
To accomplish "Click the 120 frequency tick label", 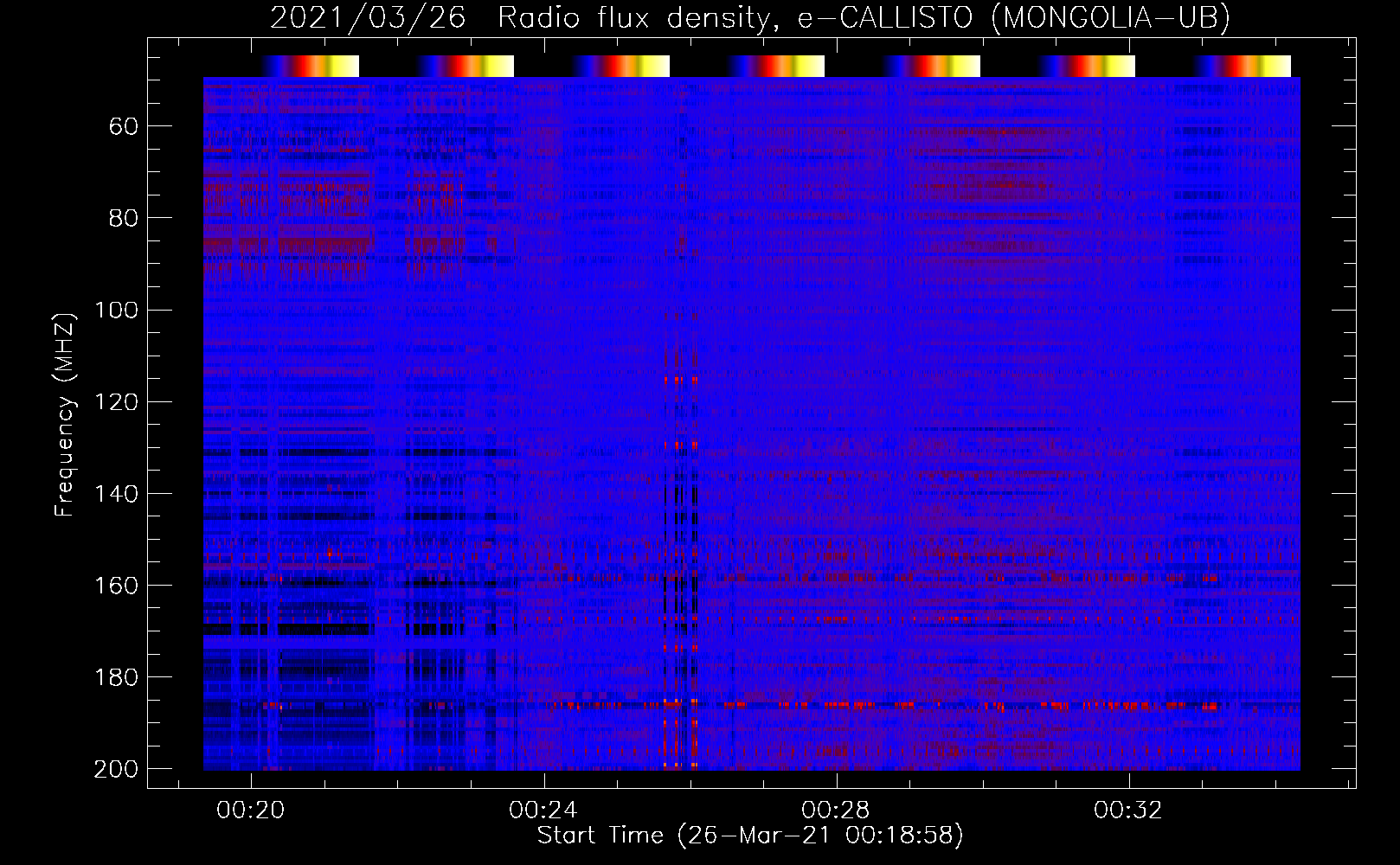I will click(x=116, y=402).
